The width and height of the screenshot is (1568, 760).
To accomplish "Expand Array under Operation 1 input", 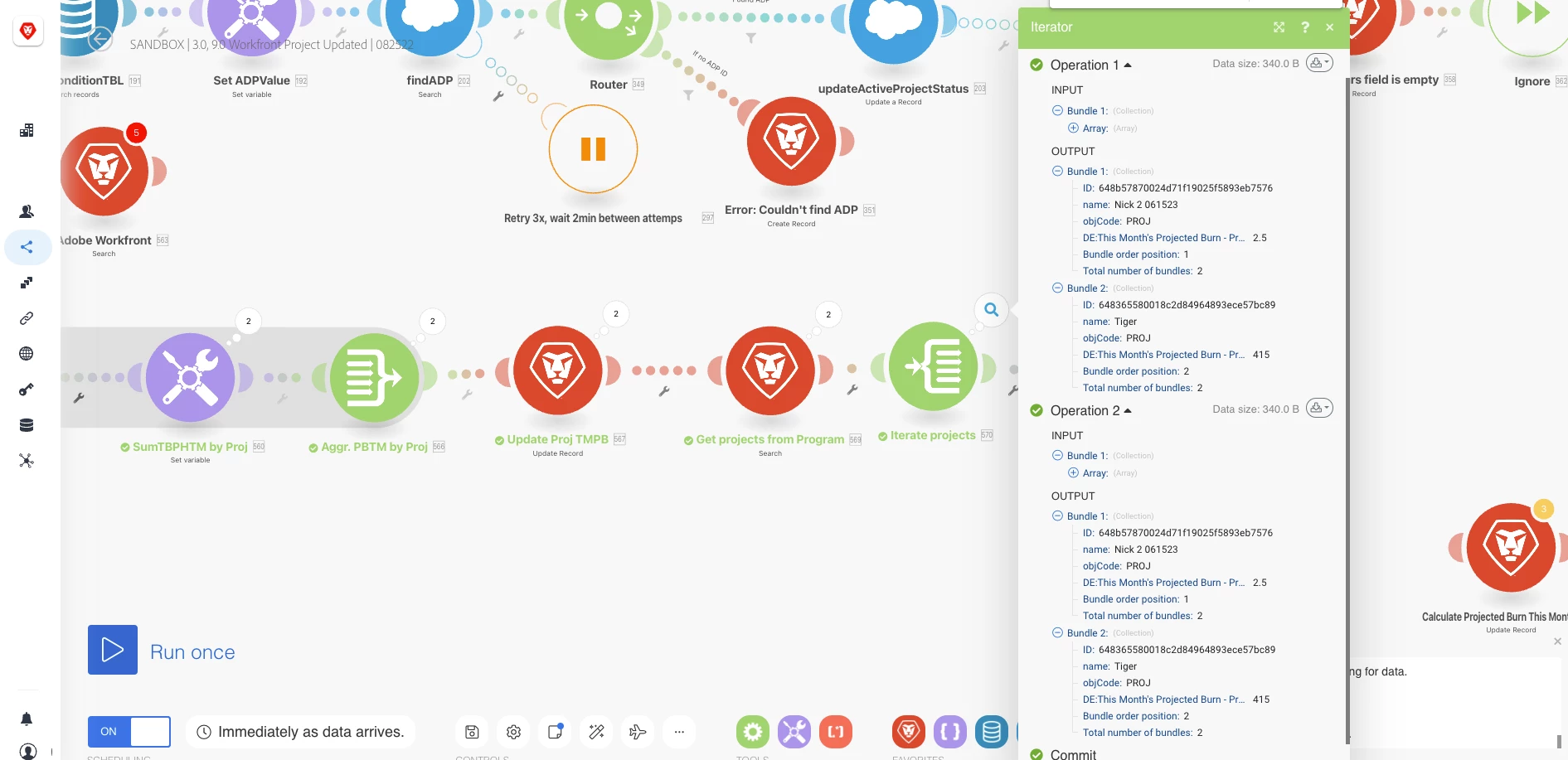I will [1073, 128].
